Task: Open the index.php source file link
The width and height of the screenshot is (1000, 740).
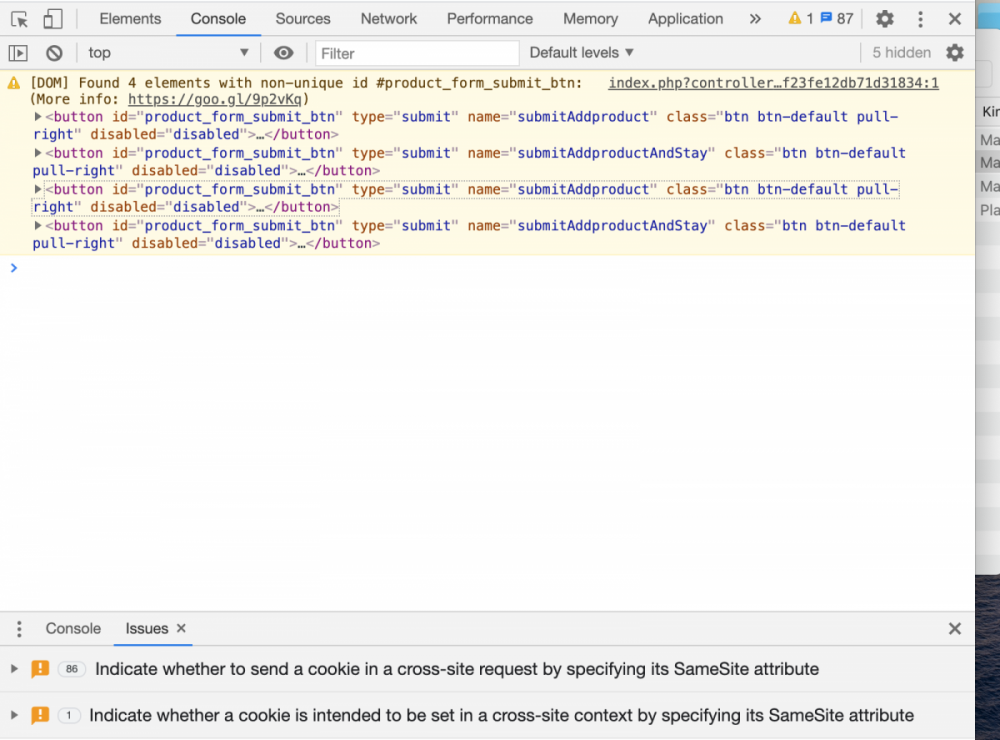Action: [x=773, y=84]
